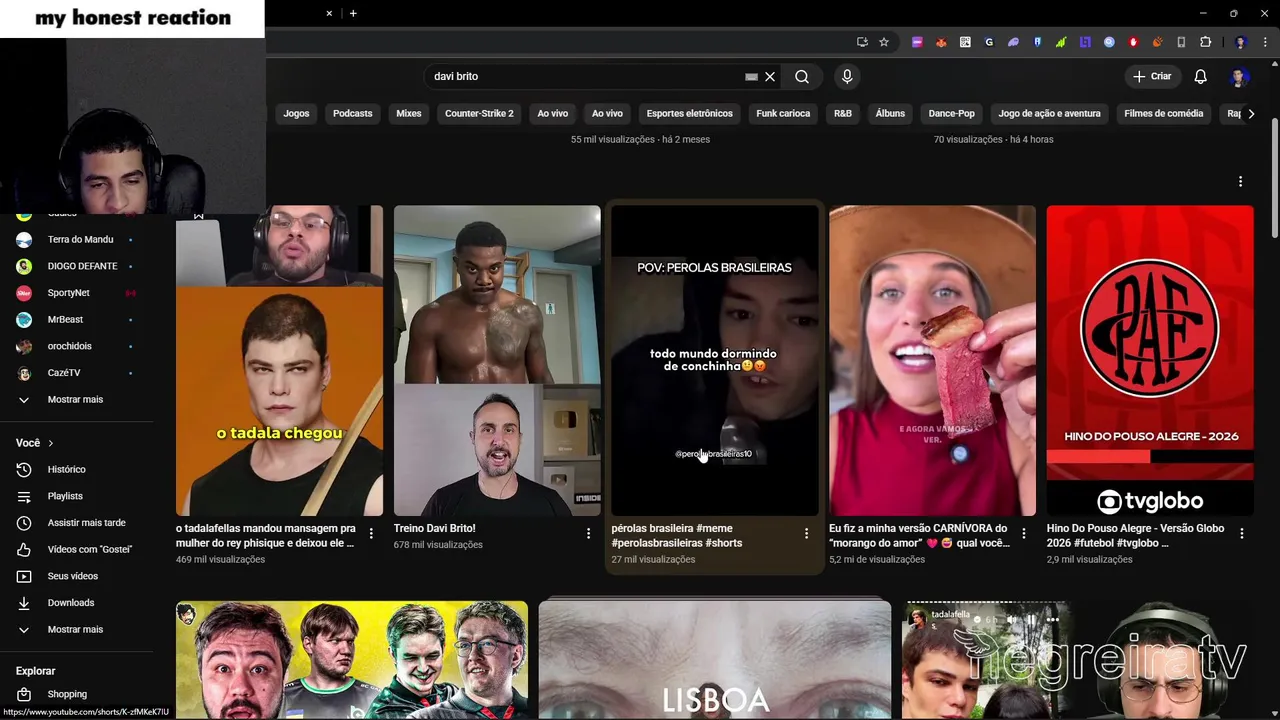1280x720 pixels.
Task: Open Shorts shelf options menu
Action: 1240,182
